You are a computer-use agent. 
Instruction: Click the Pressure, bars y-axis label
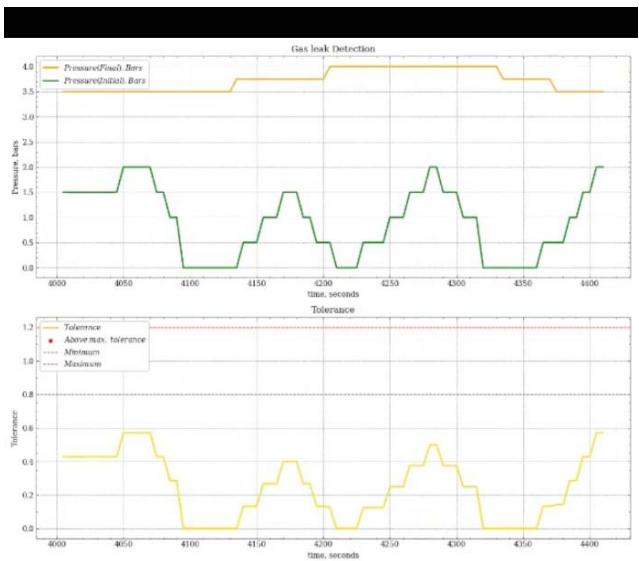coord(17,167)
